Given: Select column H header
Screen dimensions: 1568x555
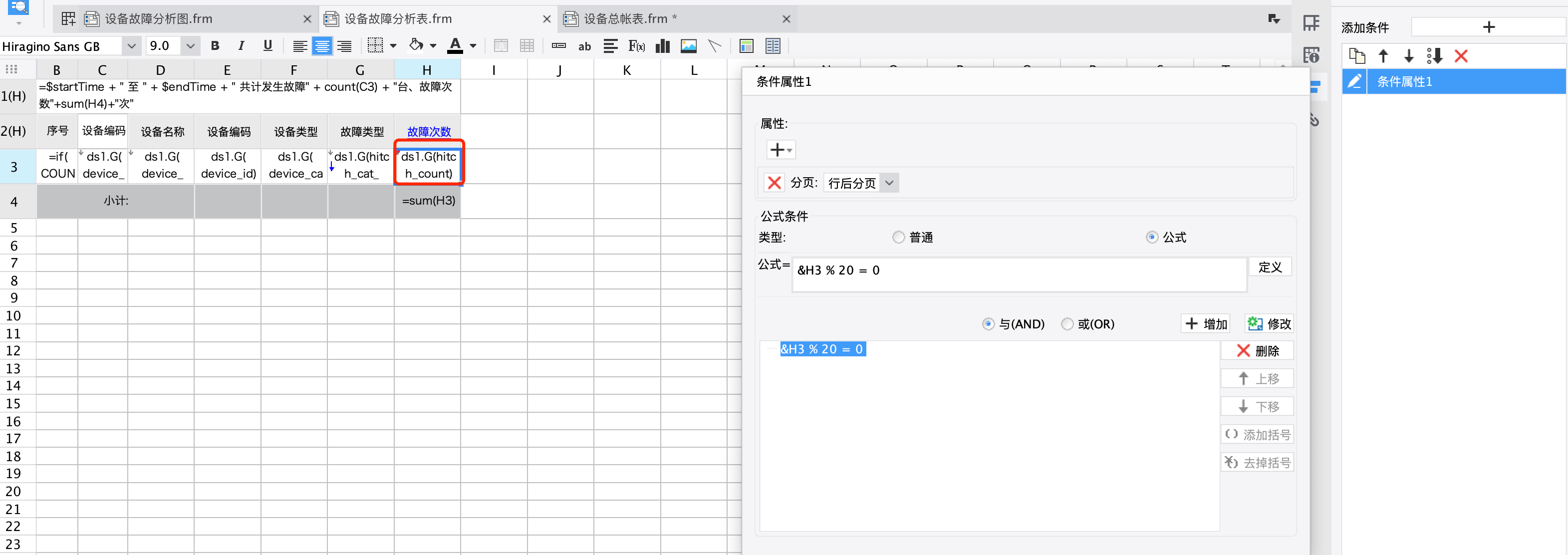Looking at the screenshot, I should point(427,70).
